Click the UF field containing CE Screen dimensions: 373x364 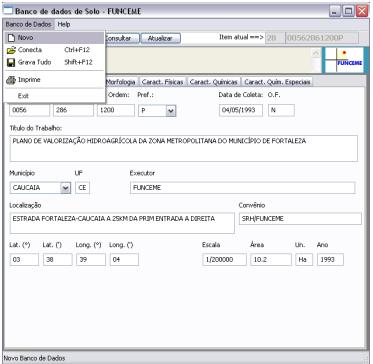82,188
